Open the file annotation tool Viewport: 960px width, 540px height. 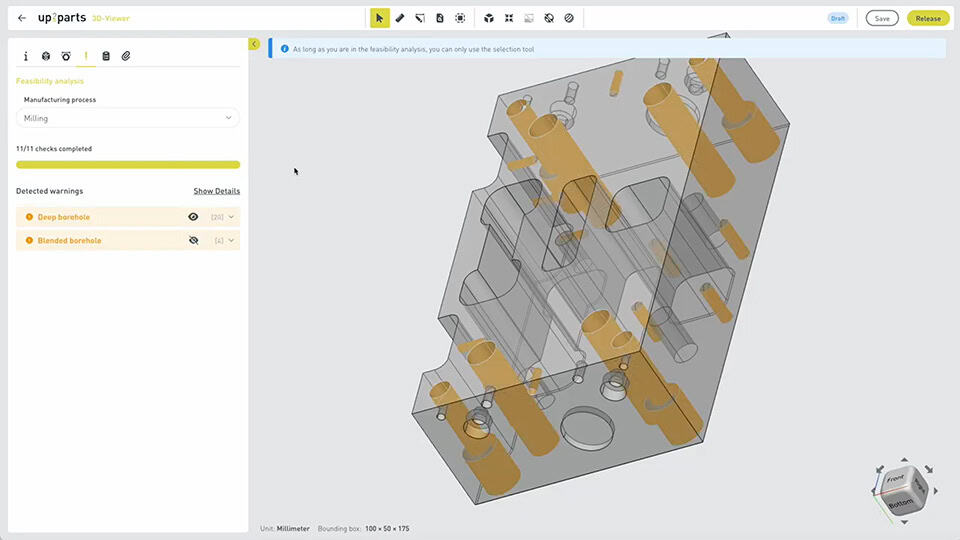(440, 18)
